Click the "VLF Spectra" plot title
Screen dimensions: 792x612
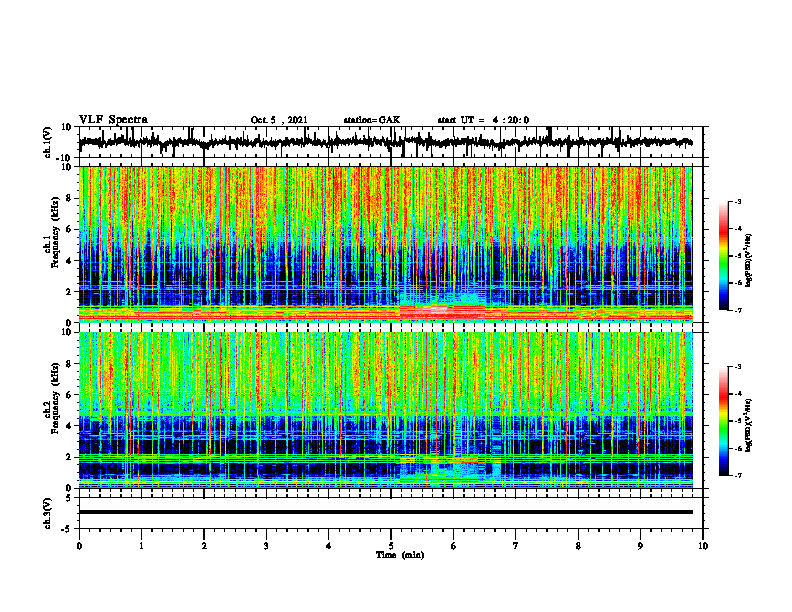pos(113,120)
